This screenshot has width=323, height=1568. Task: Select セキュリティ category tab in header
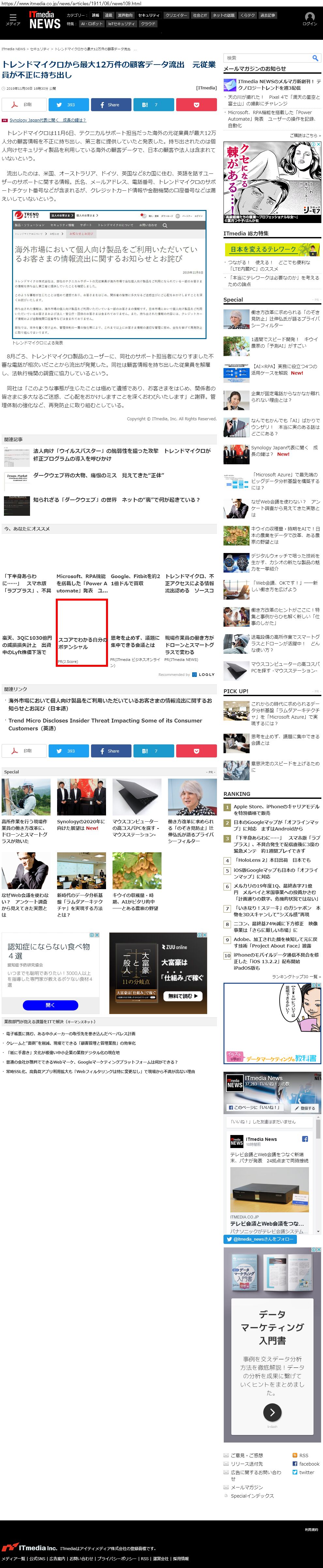click(149, 15)
